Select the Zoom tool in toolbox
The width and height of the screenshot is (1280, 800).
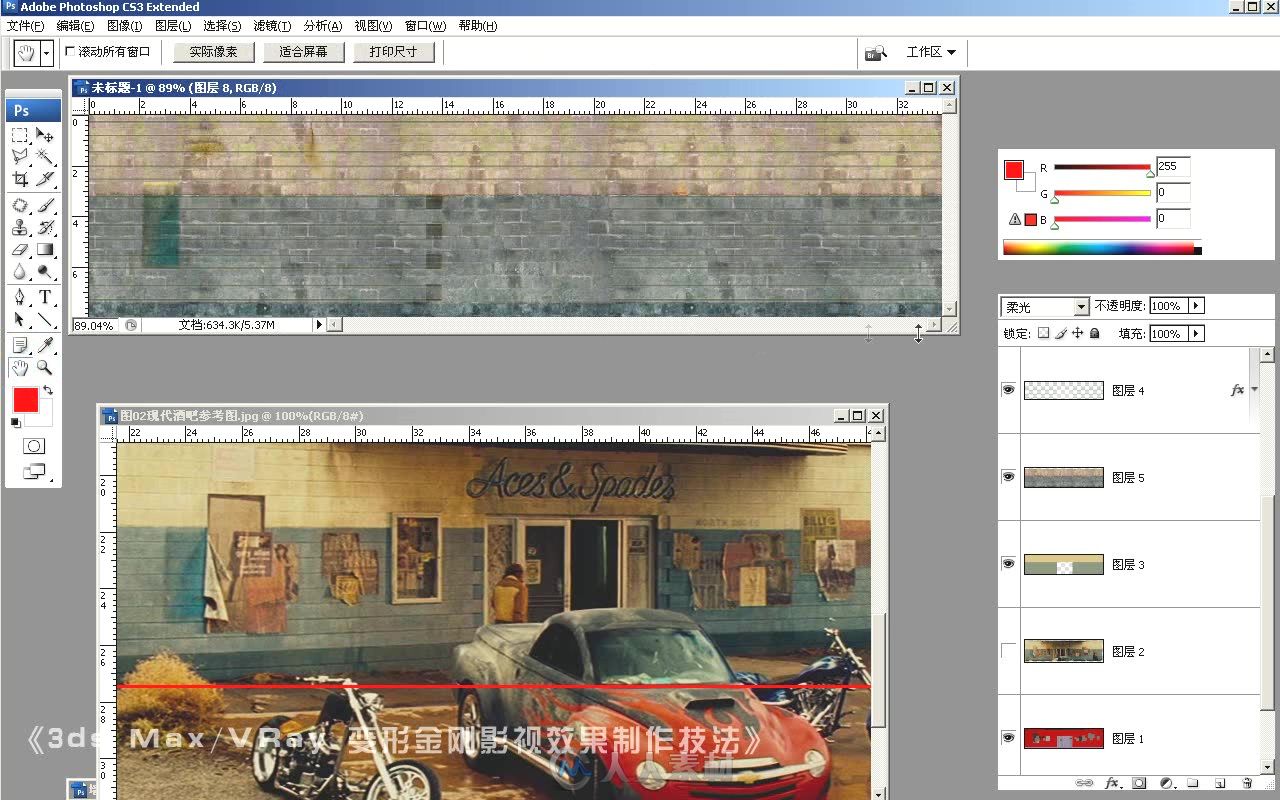click(45, 368)
